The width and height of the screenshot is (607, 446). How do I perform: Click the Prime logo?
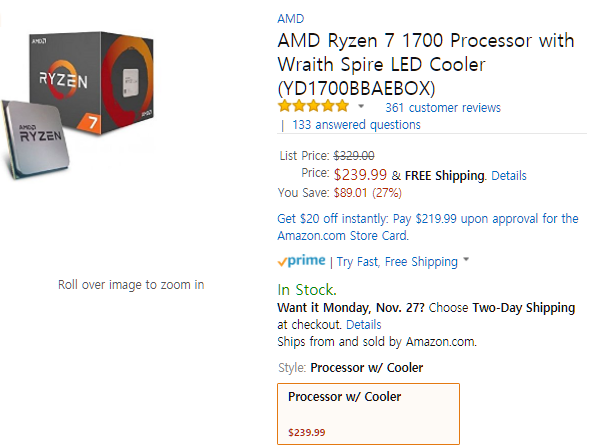(x=301, y=261)
